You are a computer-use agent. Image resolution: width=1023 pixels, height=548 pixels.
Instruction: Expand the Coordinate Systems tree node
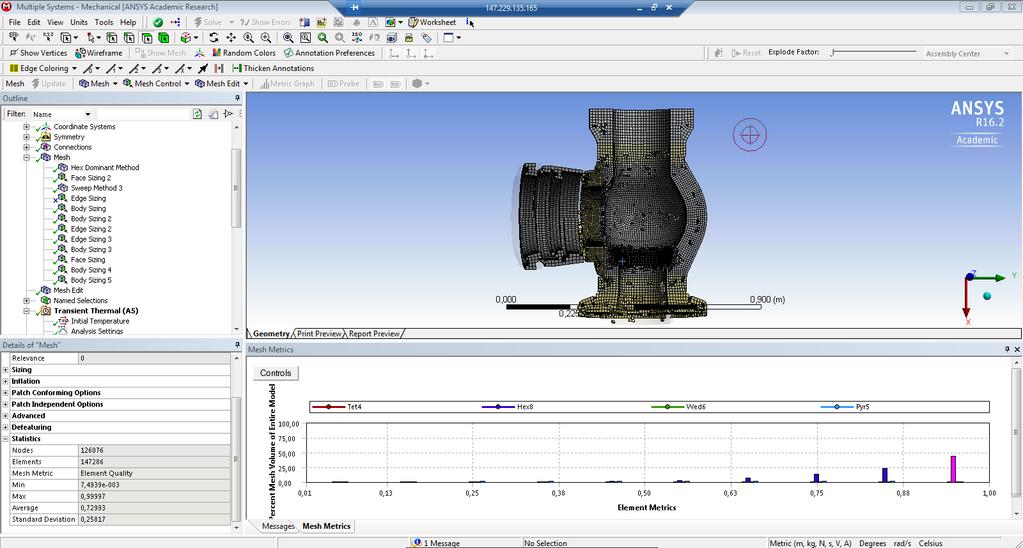(x=26, y=127)
